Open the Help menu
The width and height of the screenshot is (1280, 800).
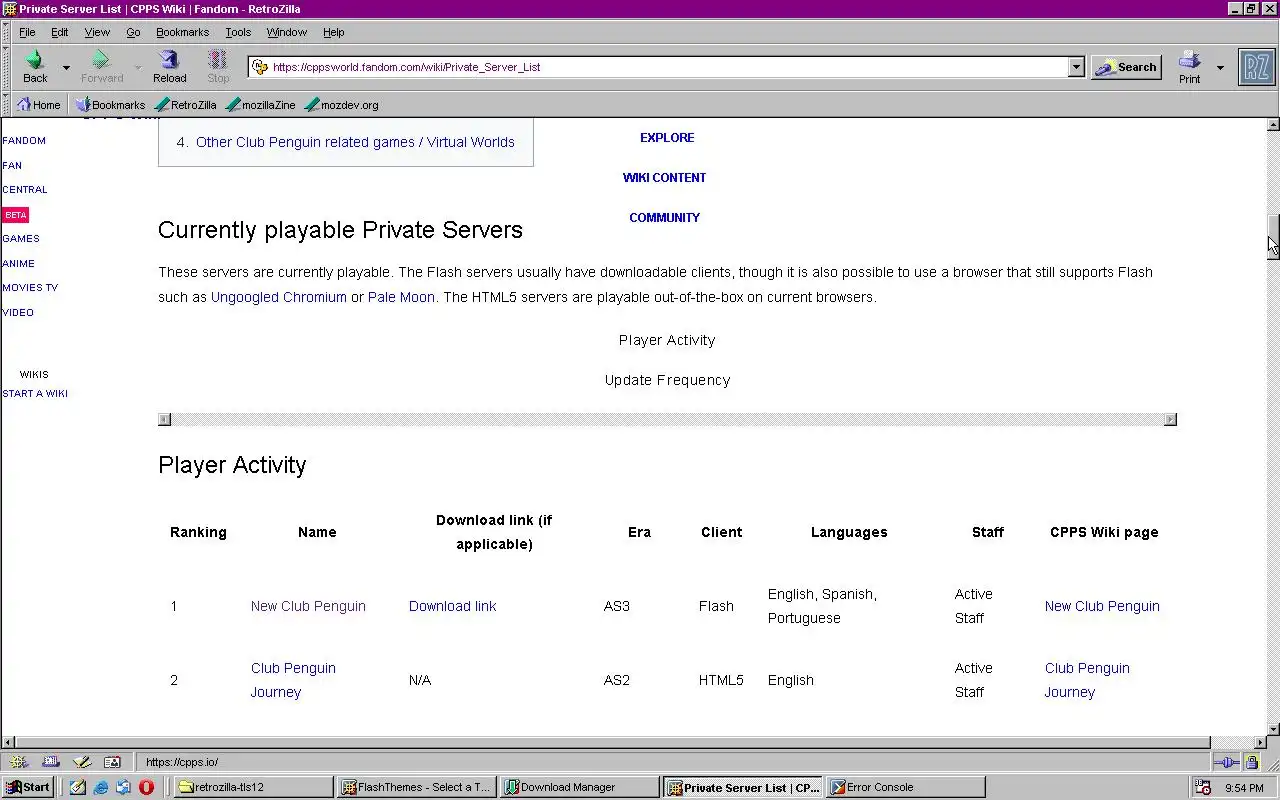click(334, 32)
